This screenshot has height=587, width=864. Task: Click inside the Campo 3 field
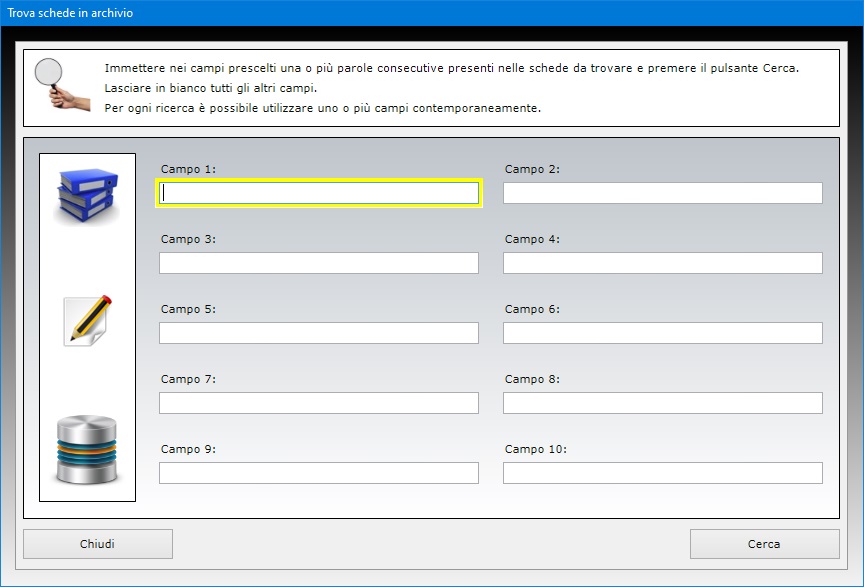(319, 263)
